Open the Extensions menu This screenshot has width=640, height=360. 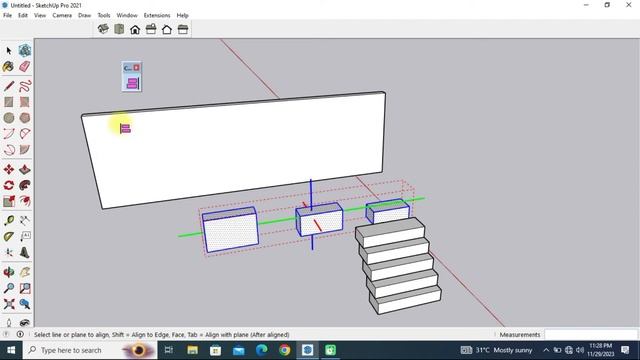(157, 15)
